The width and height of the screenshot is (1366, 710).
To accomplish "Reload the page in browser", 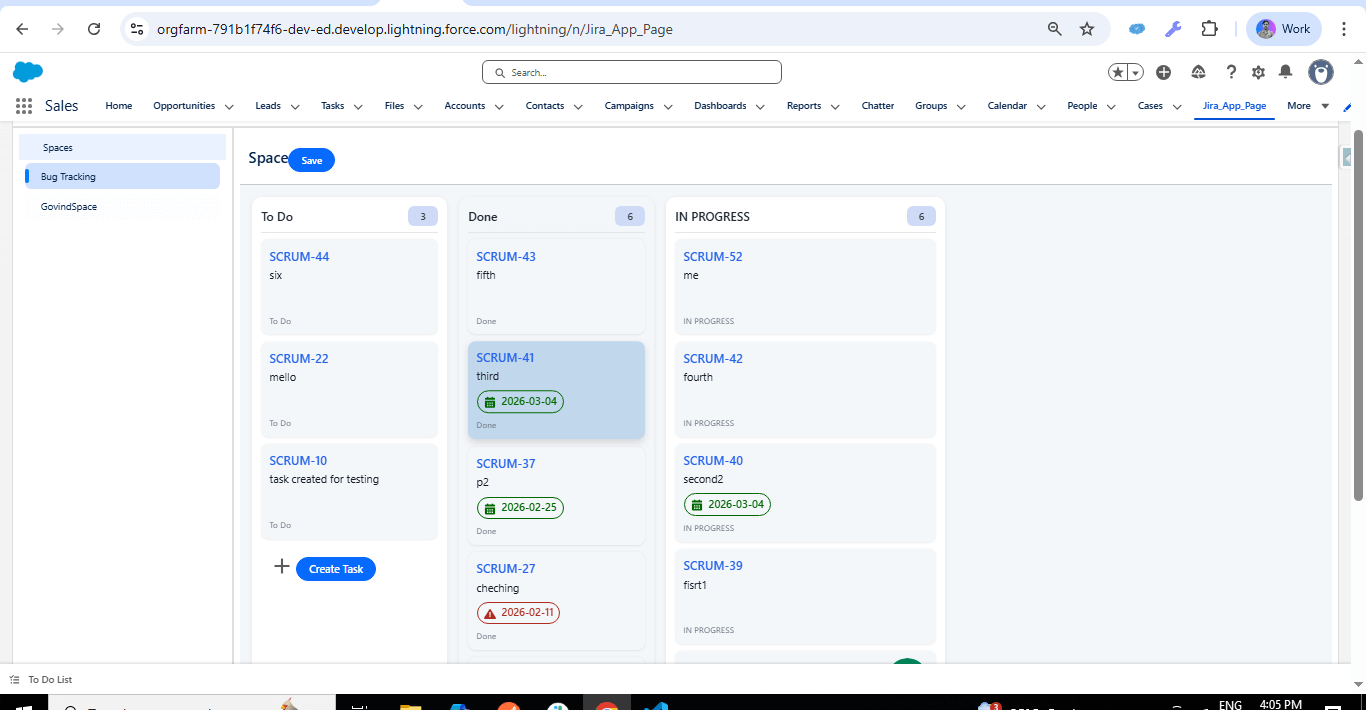I will [x=94, y=29].
